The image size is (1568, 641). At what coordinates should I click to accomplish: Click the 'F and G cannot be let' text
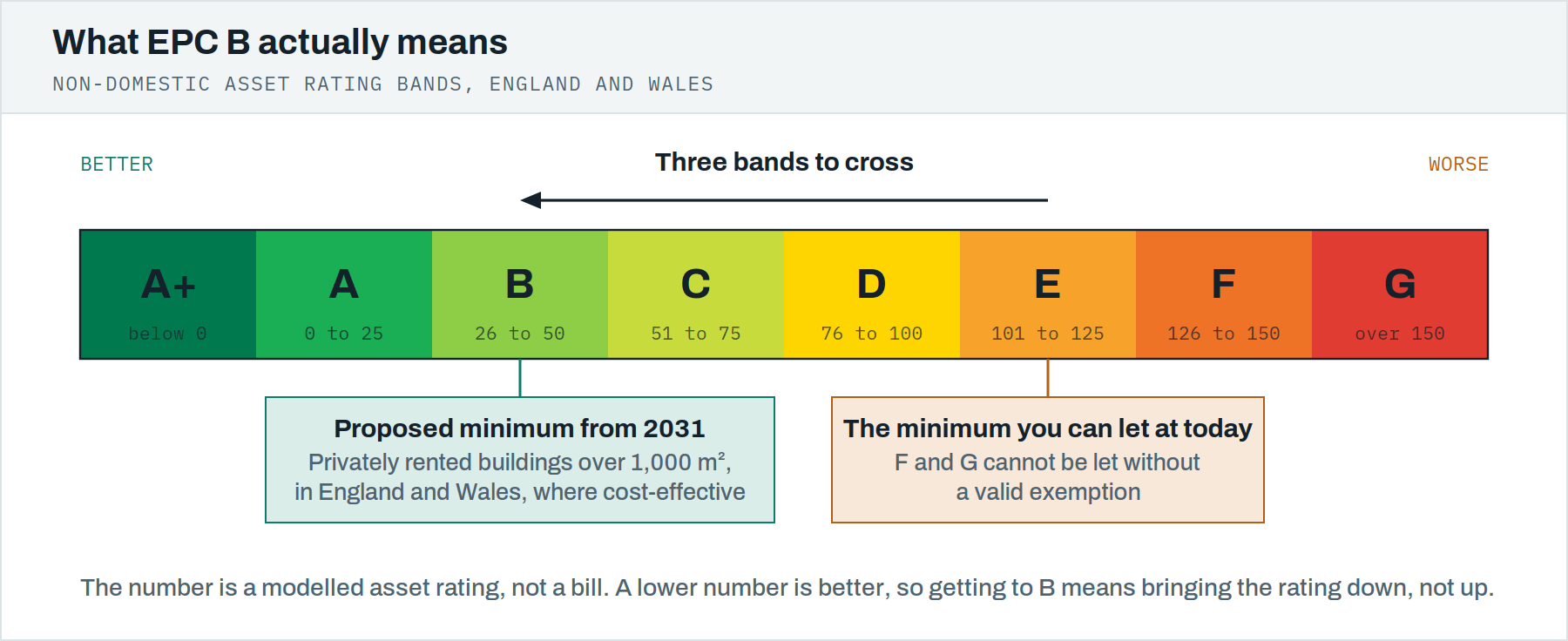(1047, 477)
